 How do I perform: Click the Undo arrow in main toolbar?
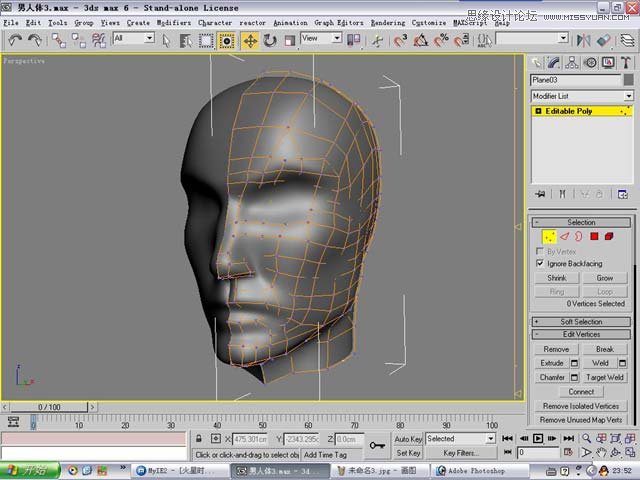point(15,40)
